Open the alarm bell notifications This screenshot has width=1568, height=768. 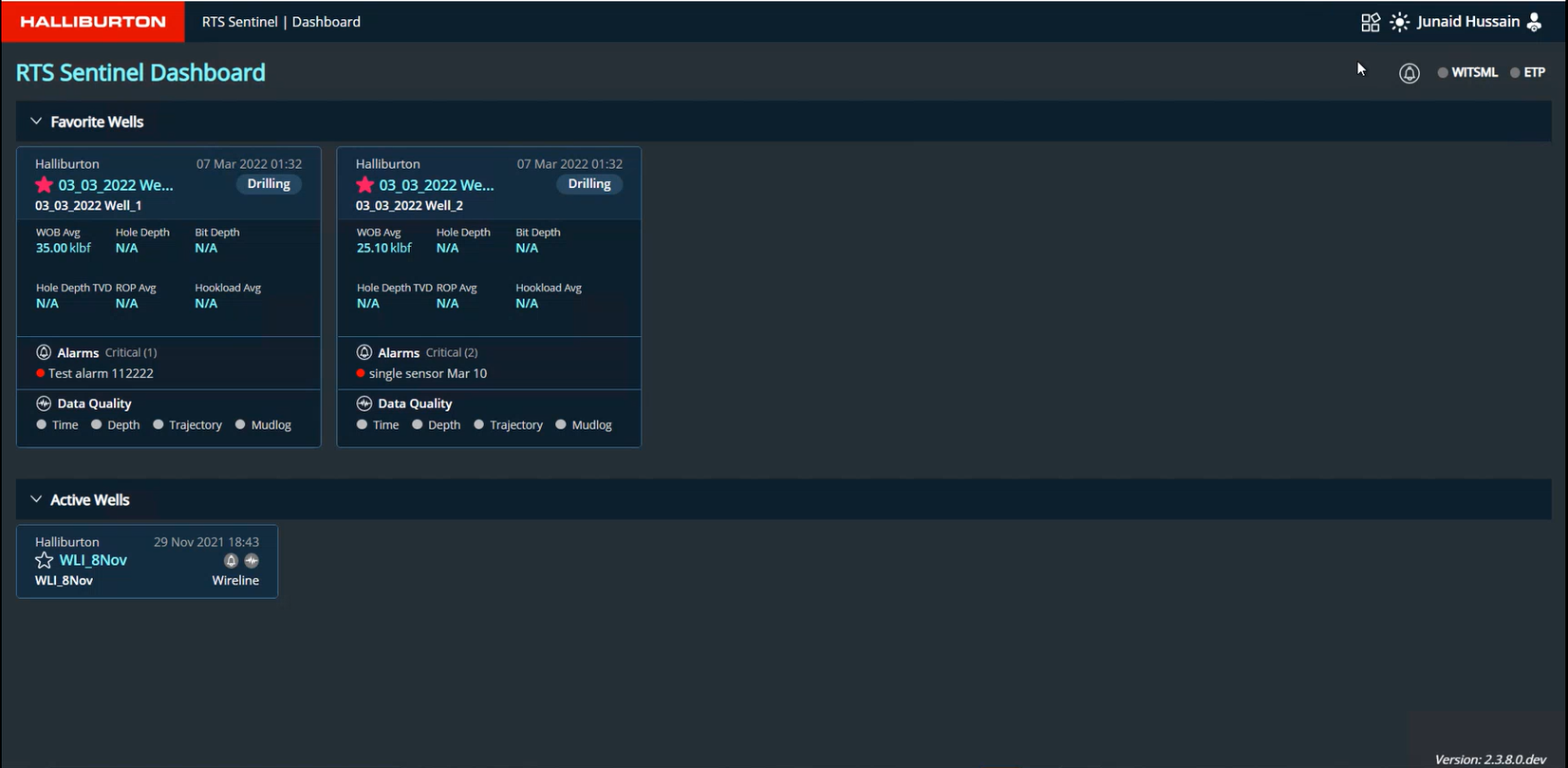point(1409,73)
